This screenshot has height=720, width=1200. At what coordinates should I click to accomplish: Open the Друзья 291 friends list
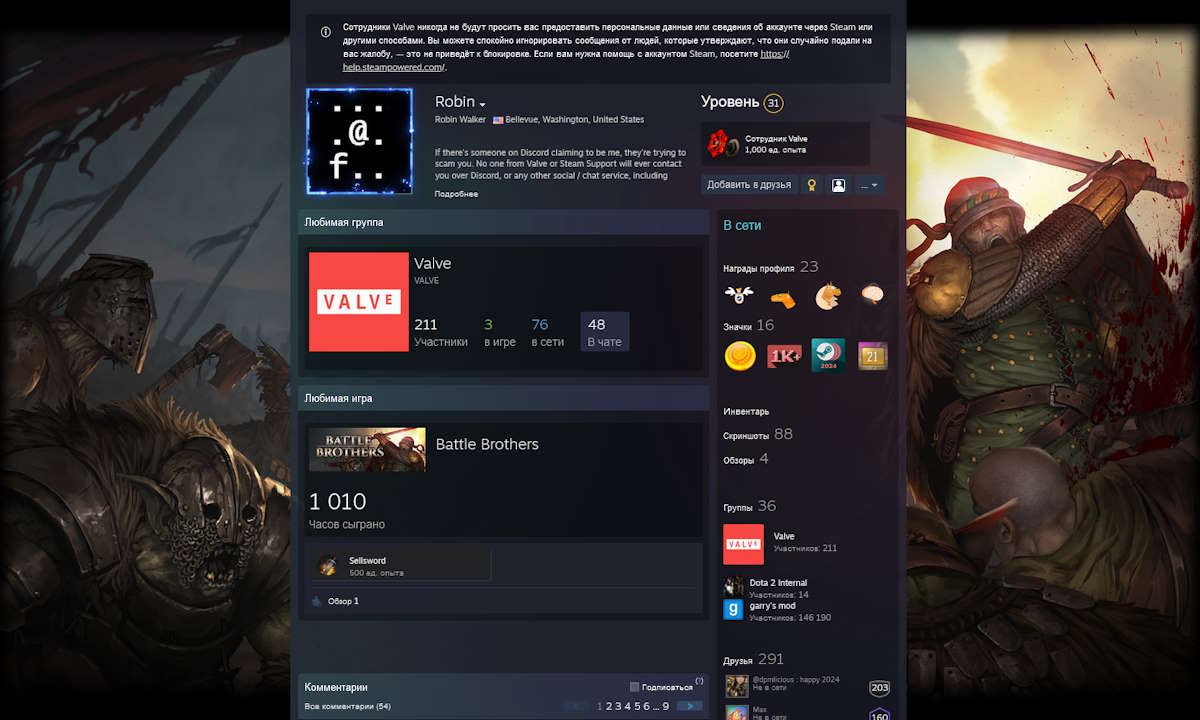(x=753, y=659)
